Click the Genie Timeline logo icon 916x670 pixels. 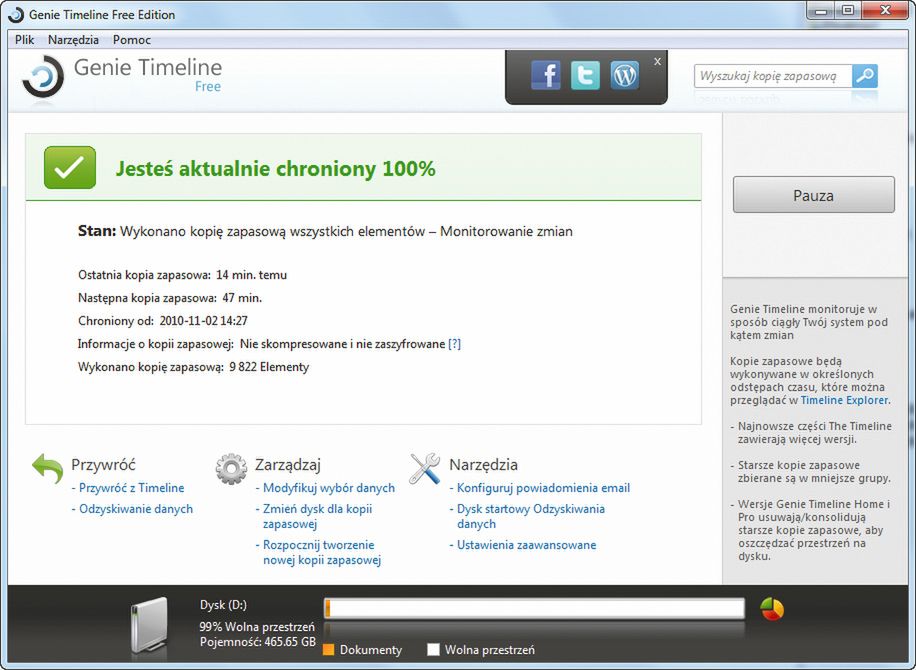click(x=43, y=77)
